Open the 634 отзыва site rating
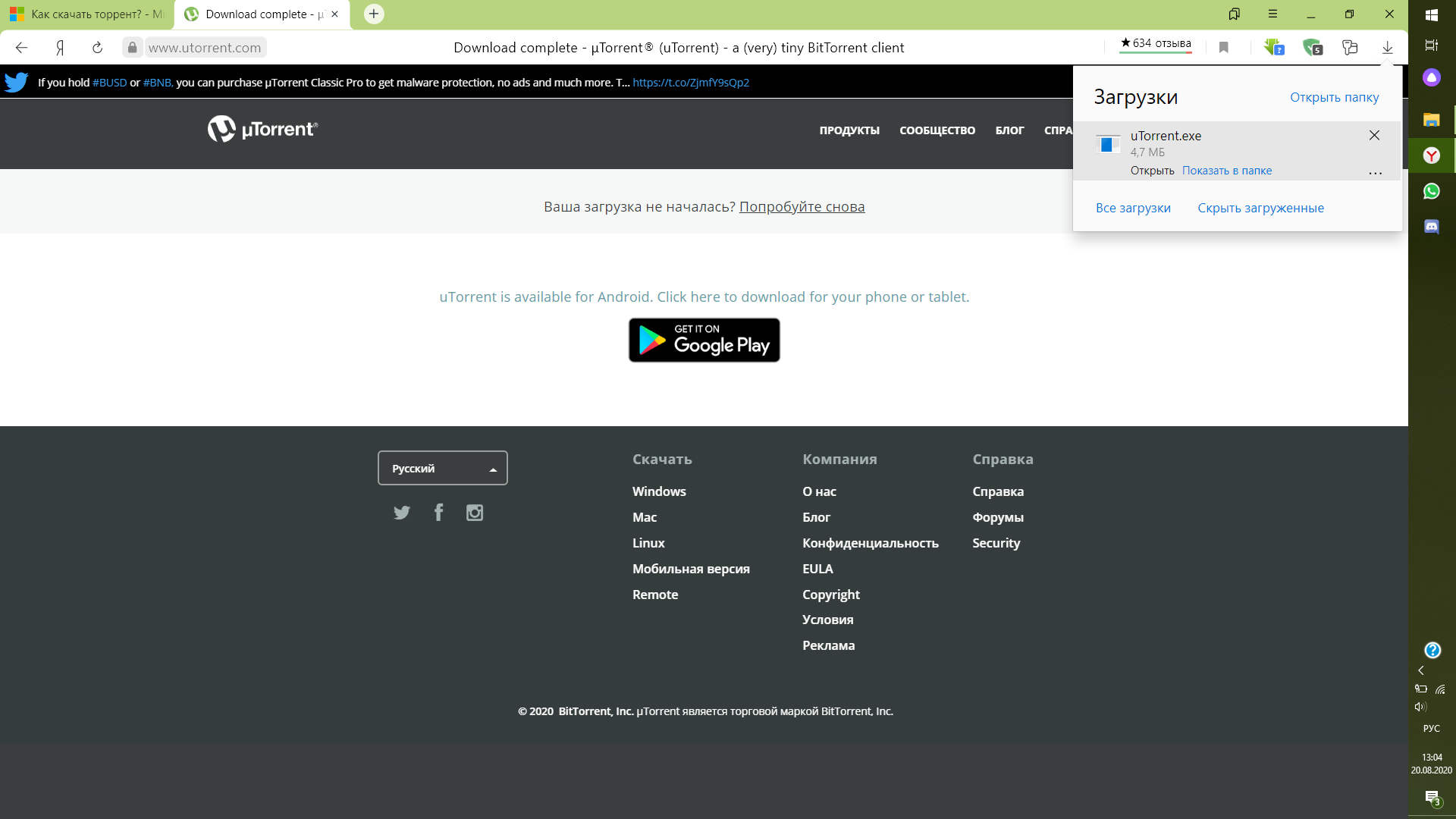 pyautogui.click(x=1156, y=43)
